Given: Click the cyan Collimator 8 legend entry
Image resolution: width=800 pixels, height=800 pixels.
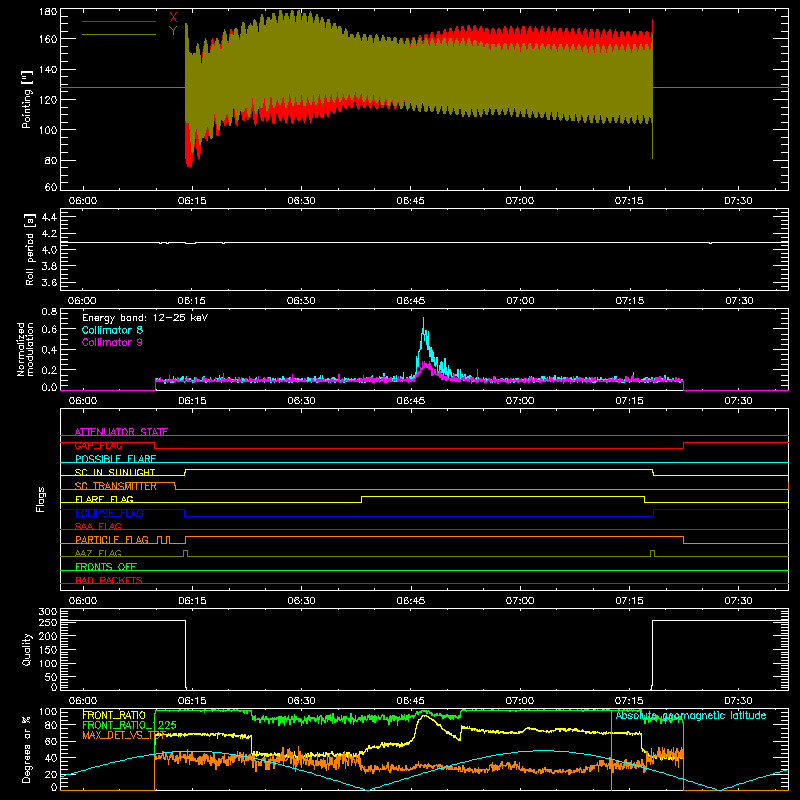Looking at the screenshot, I should coord(112,330).
